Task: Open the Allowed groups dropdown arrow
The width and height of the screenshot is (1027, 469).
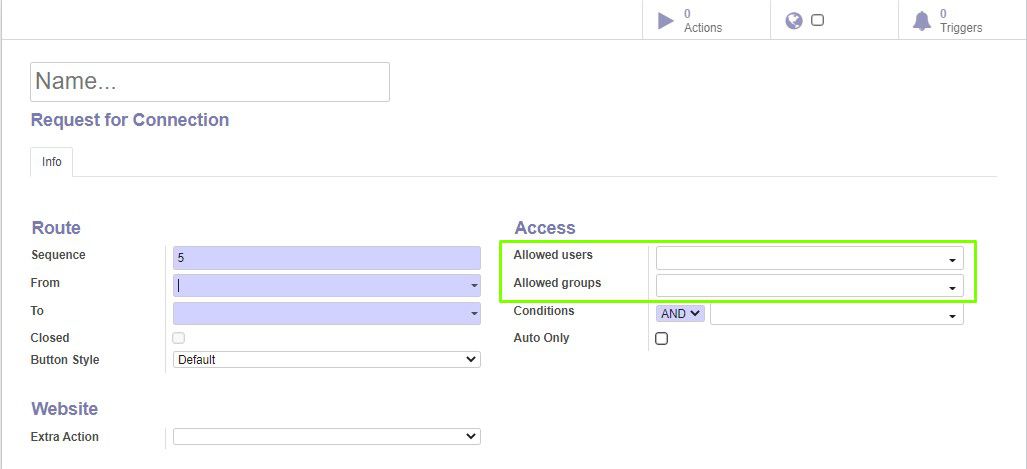Action: point(952,288)
